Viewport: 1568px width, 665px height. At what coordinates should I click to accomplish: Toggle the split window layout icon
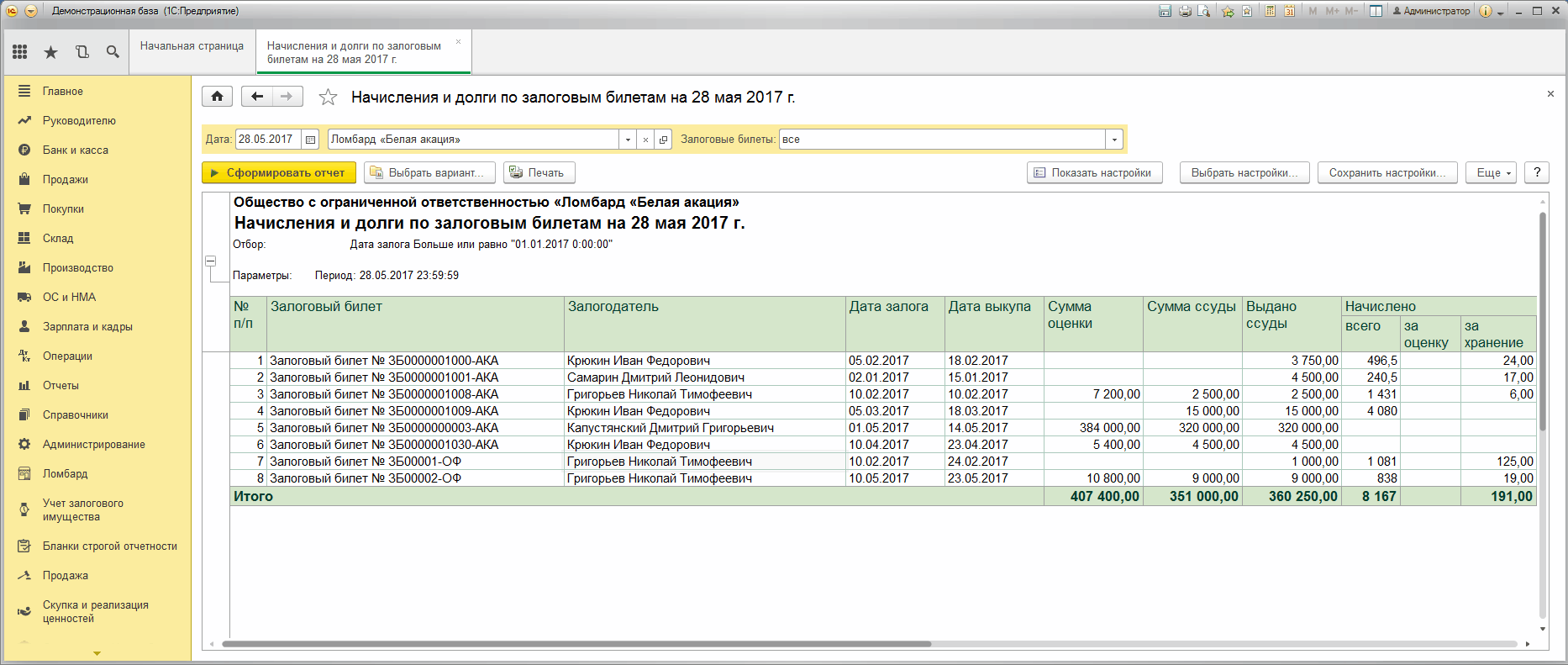[x=1376, y=11]
